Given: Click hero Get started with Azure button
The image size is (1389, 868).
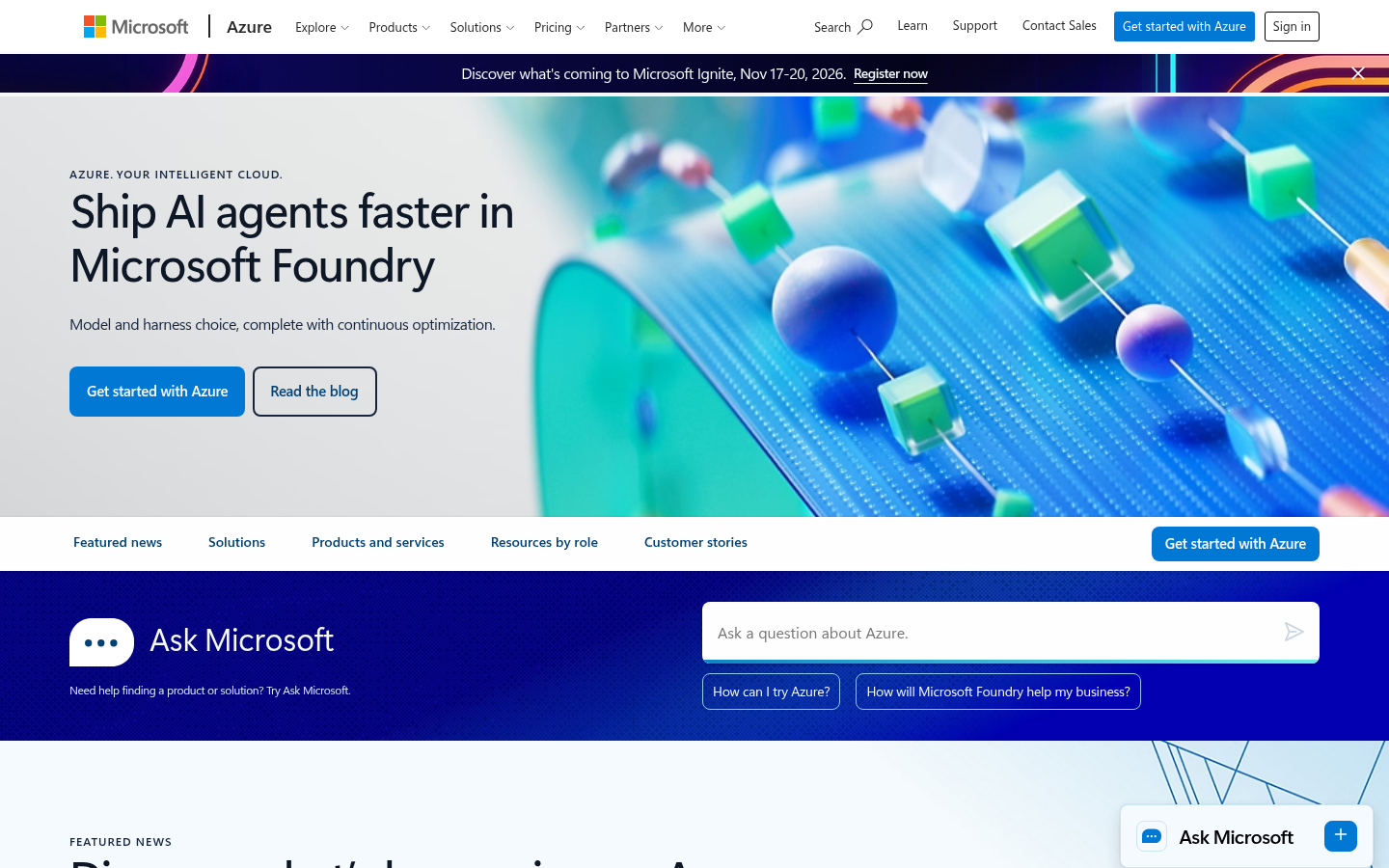Looking at the screenshot, I should pyautogui.click(x=157, y=392).
